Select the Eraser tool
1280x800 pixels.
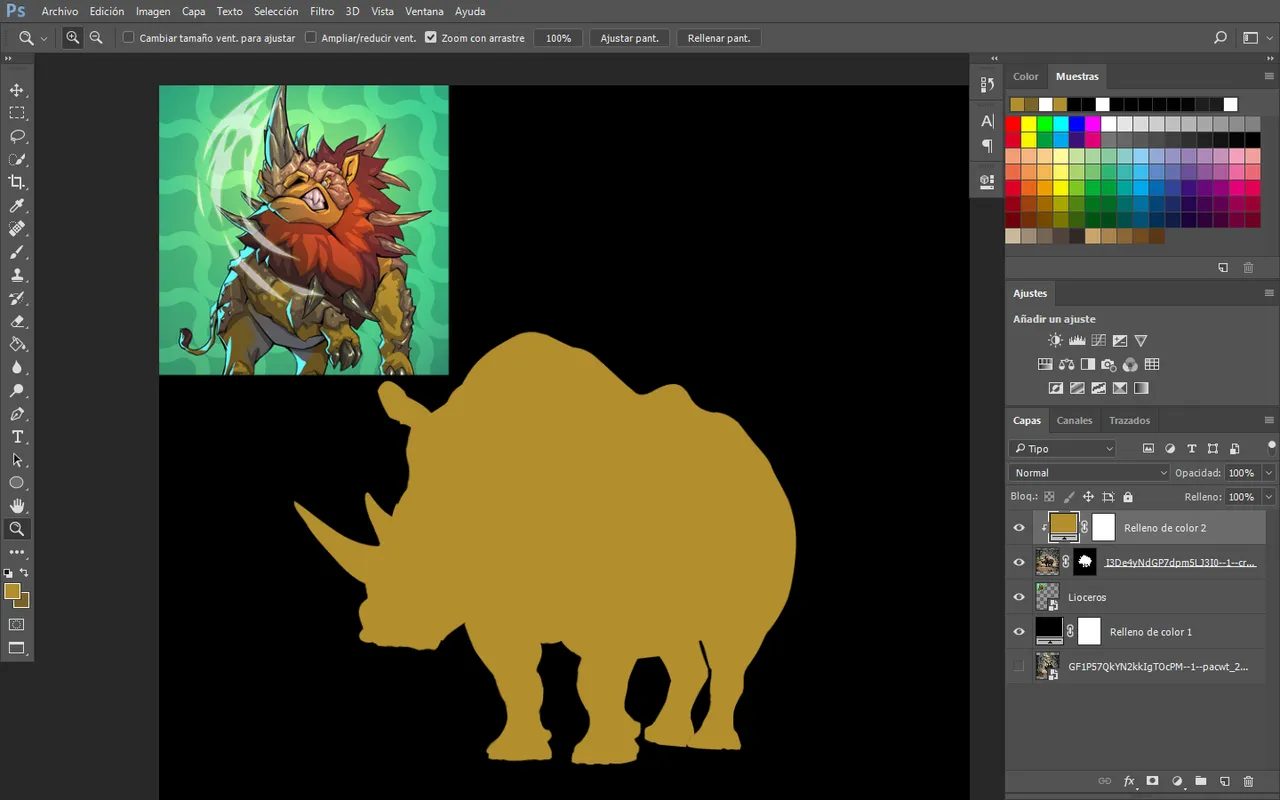[x=17, y=321]
